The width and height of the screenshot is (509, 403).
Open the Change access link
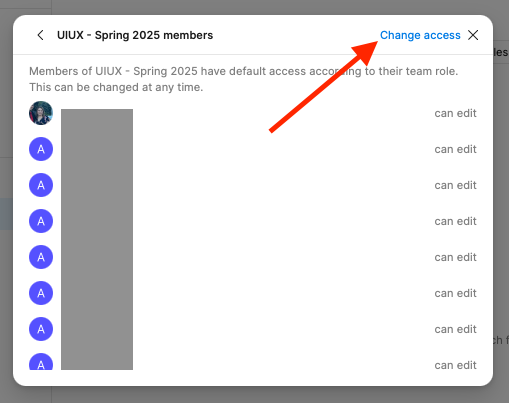point(420,35)
